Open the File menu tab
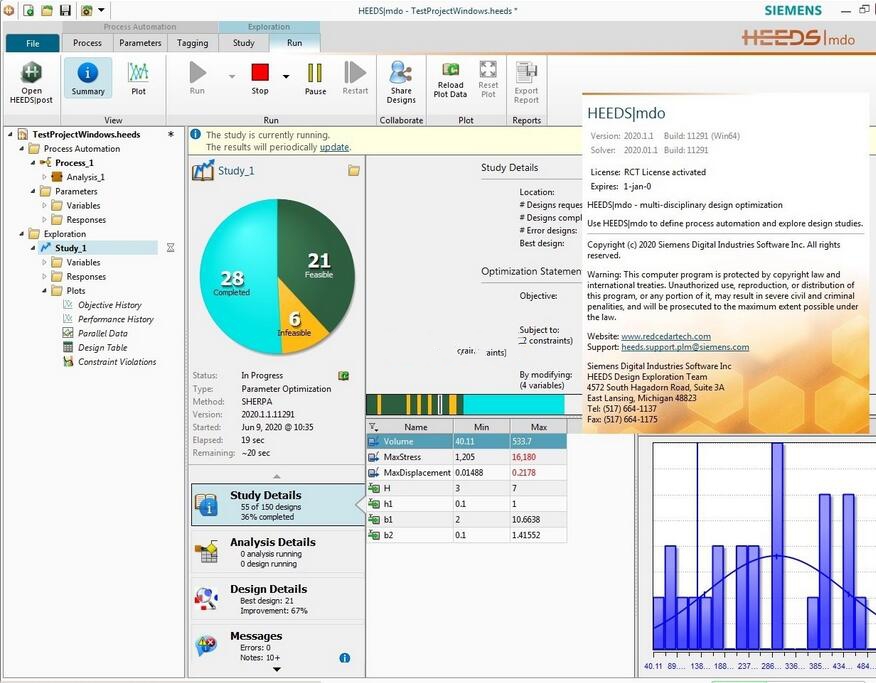The width and height of the screenshot is (876, 683). [32, 43]
